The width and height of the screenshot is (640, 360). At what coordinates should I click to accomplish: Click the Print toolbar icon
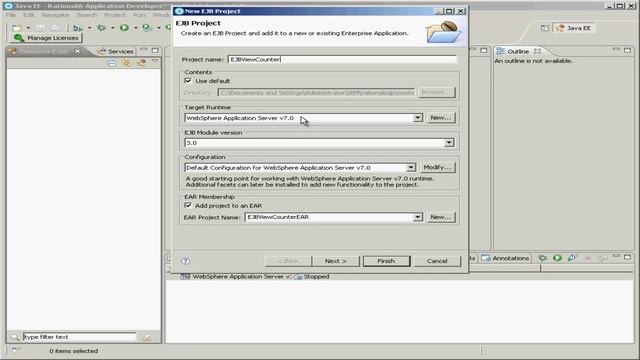pos(56,28)
